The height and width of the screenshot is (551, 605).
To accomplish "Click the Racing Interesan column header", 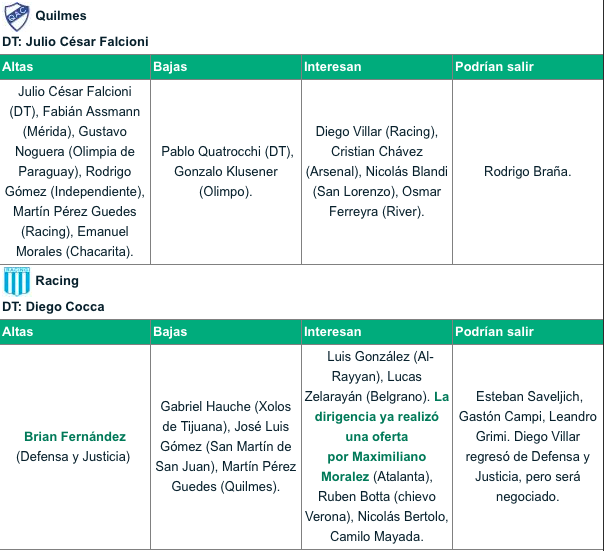I will [377, 332].
